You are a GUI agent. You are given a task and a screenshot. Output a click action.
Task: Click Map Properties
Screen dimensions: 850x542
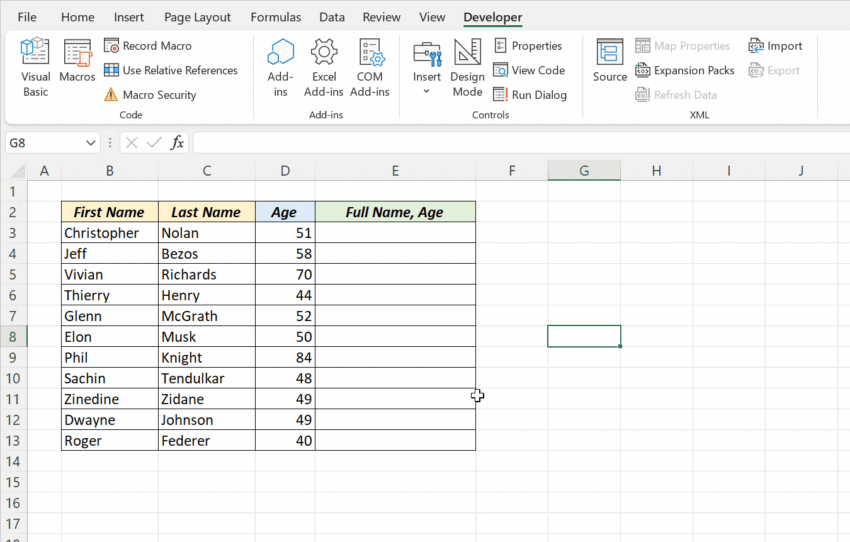[x=682, y=46]
